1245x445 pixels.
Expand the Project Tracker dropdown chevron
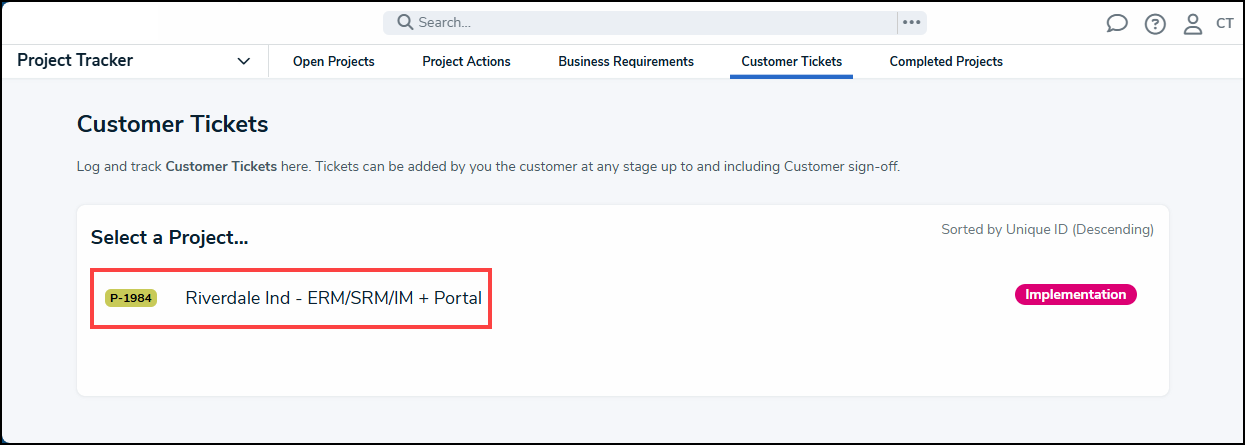click(x=244, y=62)
